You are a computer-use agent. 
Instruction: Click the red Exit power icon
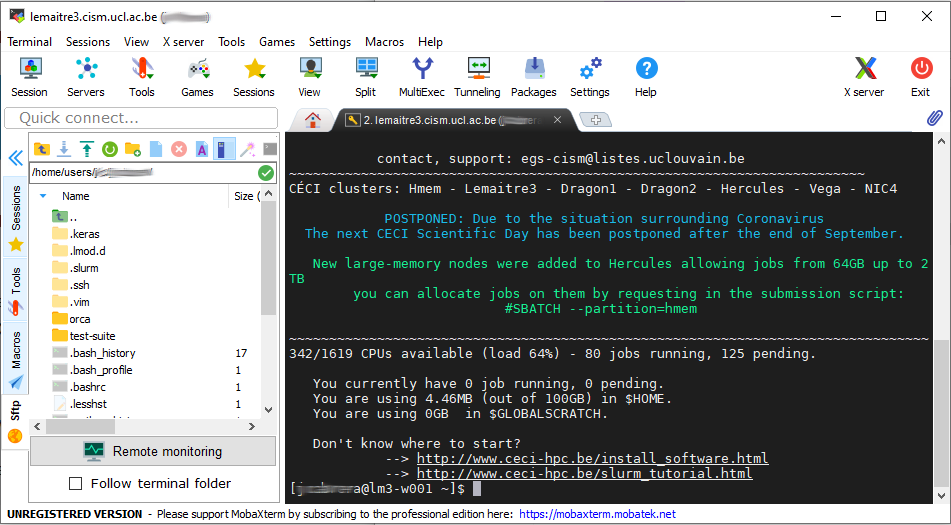pos(921,76)
